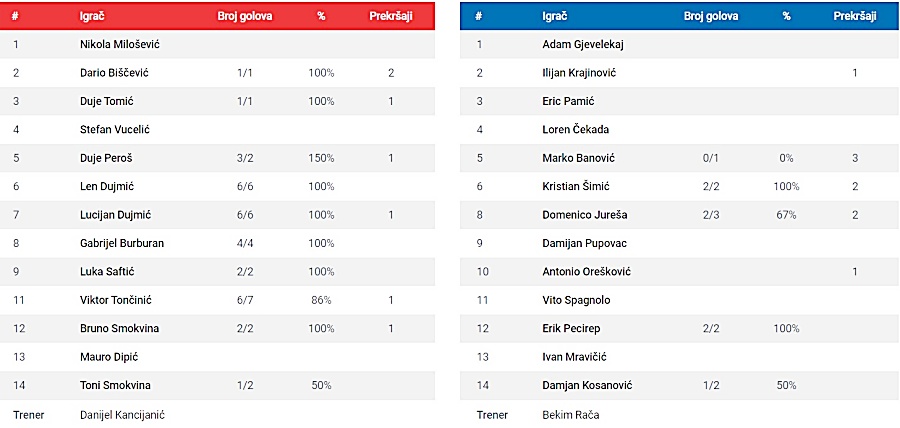The width and height of the screenshot is (900, 428).
Task: Select the "Prekršaji" header in the blue table
Action: (x=855, y=17)
